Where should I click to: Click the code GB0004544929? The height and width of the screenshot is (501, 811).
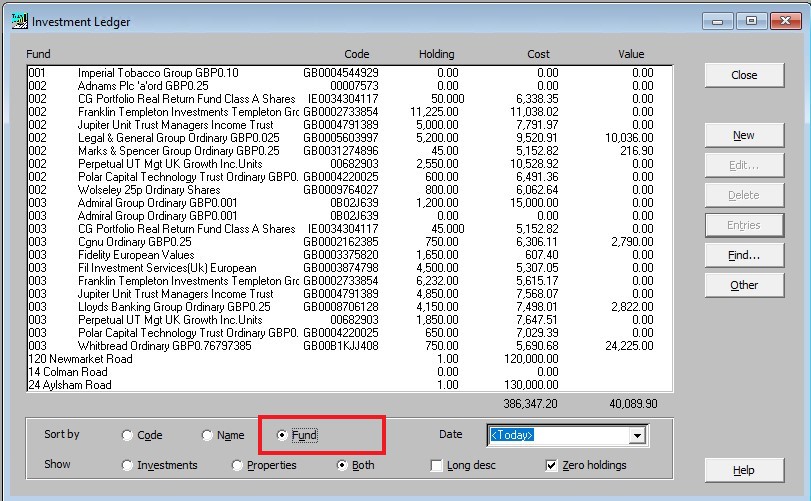pyautogui.click(x=341, y=73)
